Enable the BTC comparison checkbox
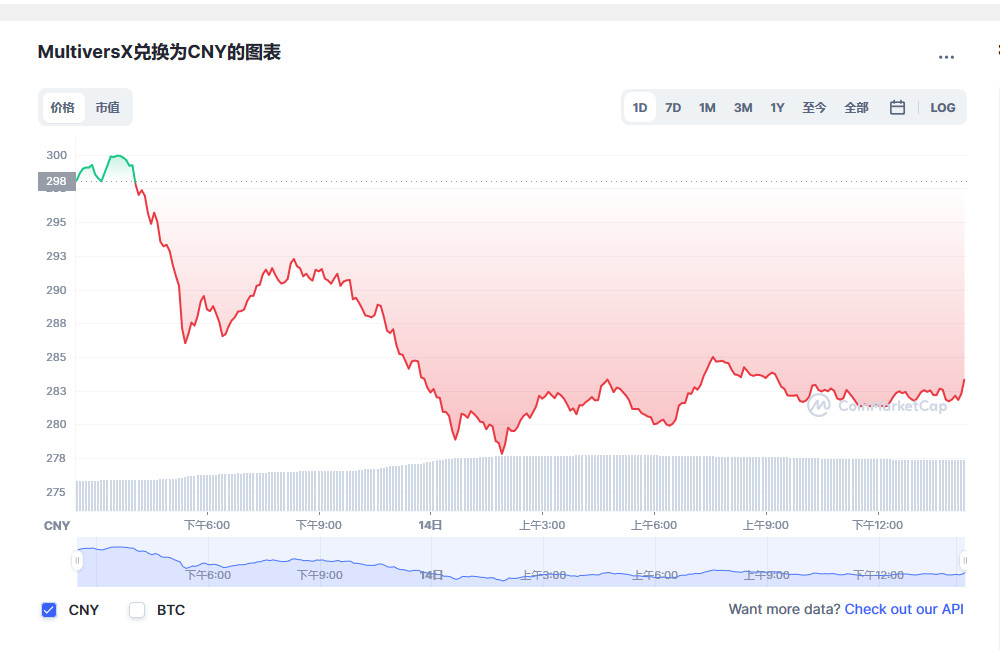Screen dimensions: 1000x650 (x=137, y=610)
